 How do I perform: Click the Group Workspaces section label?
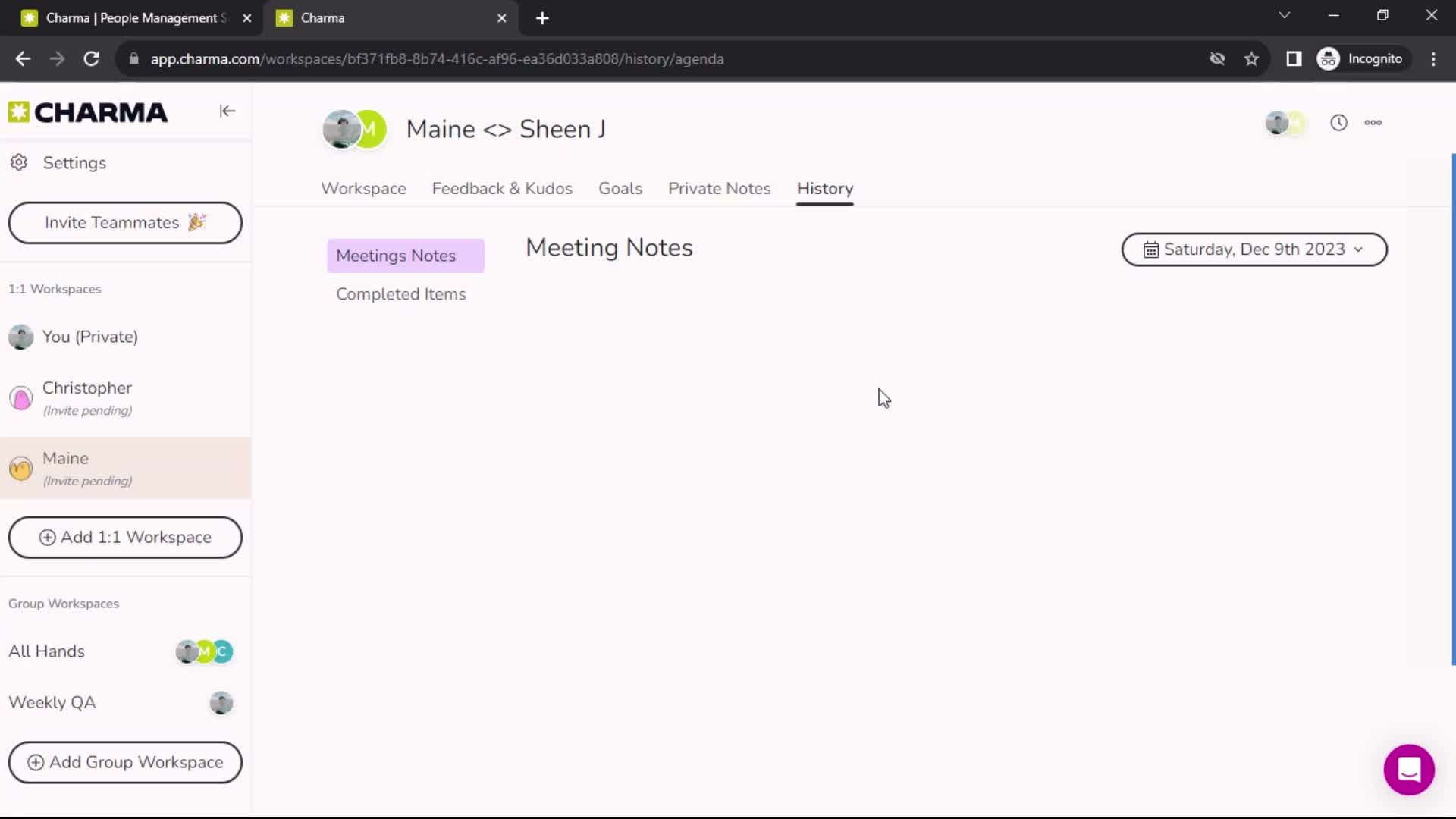(x=64, y=604)
